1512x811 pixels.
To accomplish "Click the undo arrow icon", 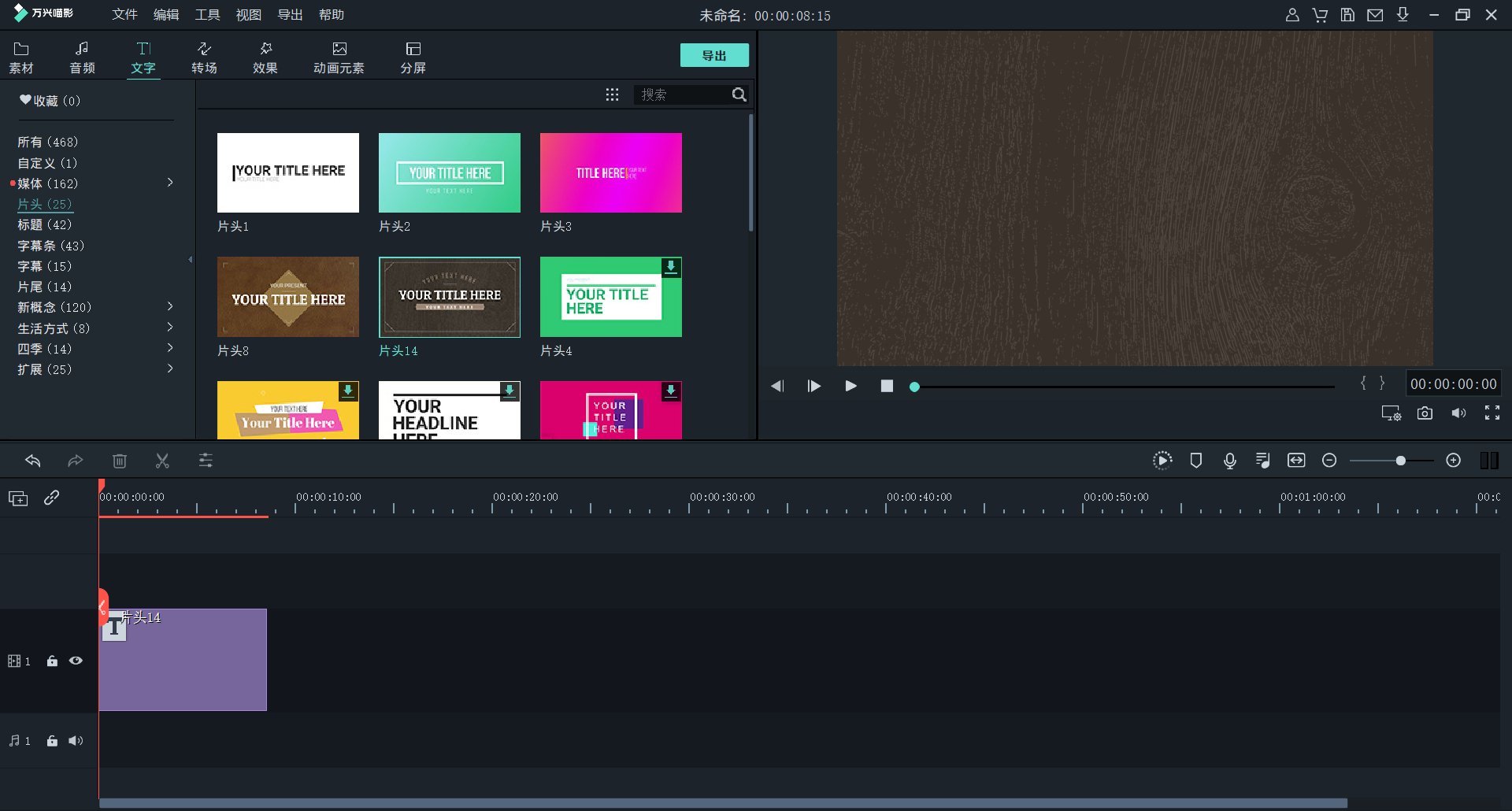I will [33, 461].
